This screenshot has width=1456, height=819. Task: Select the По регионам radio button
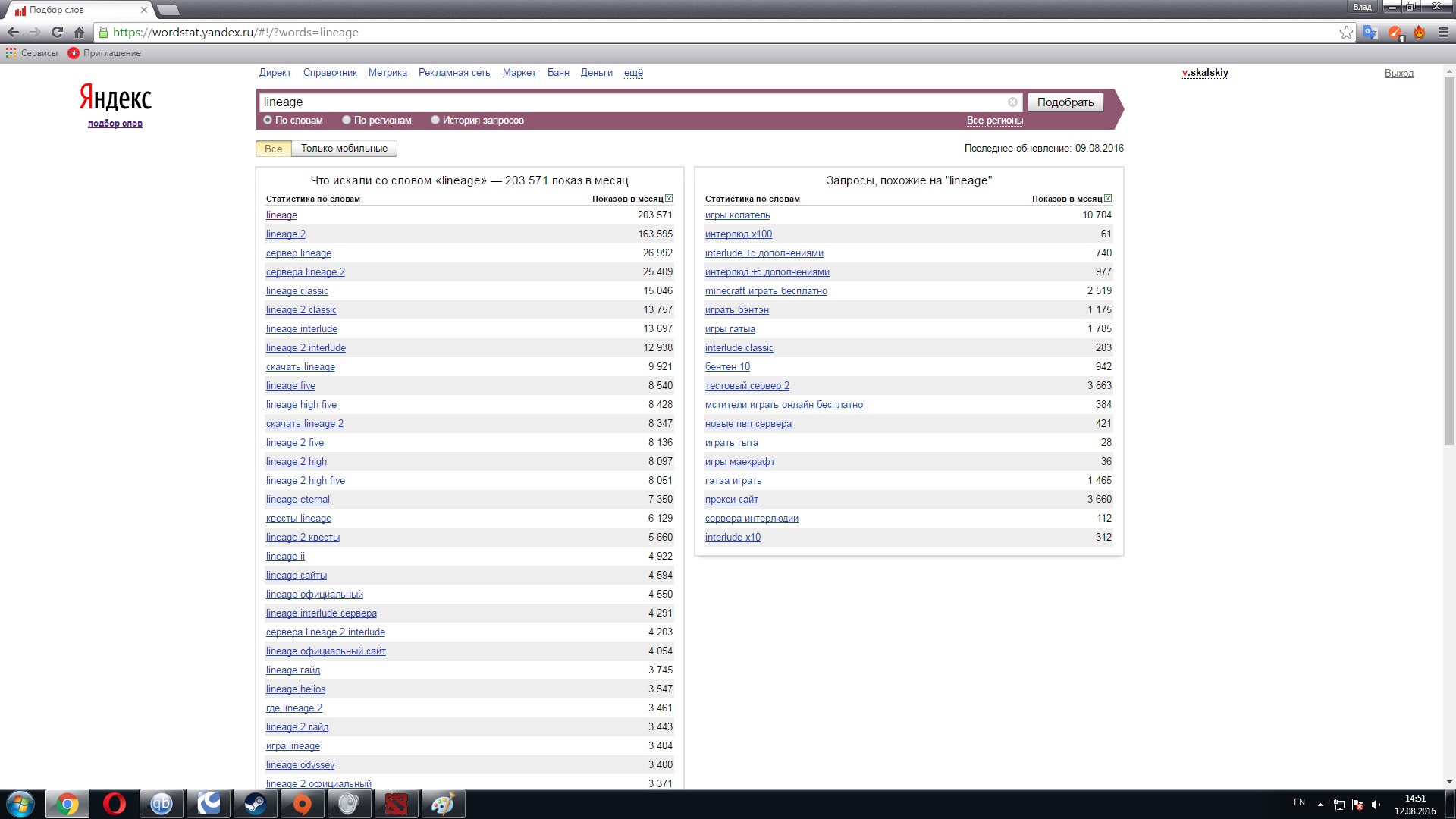click(x=347, y=120)
